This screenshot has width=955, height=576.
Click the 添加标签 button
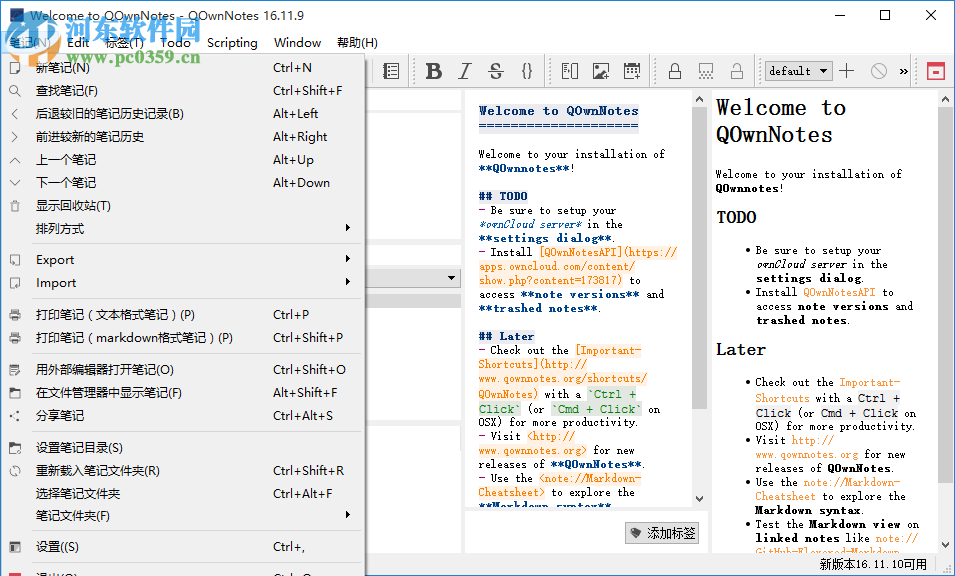[662, 533]
